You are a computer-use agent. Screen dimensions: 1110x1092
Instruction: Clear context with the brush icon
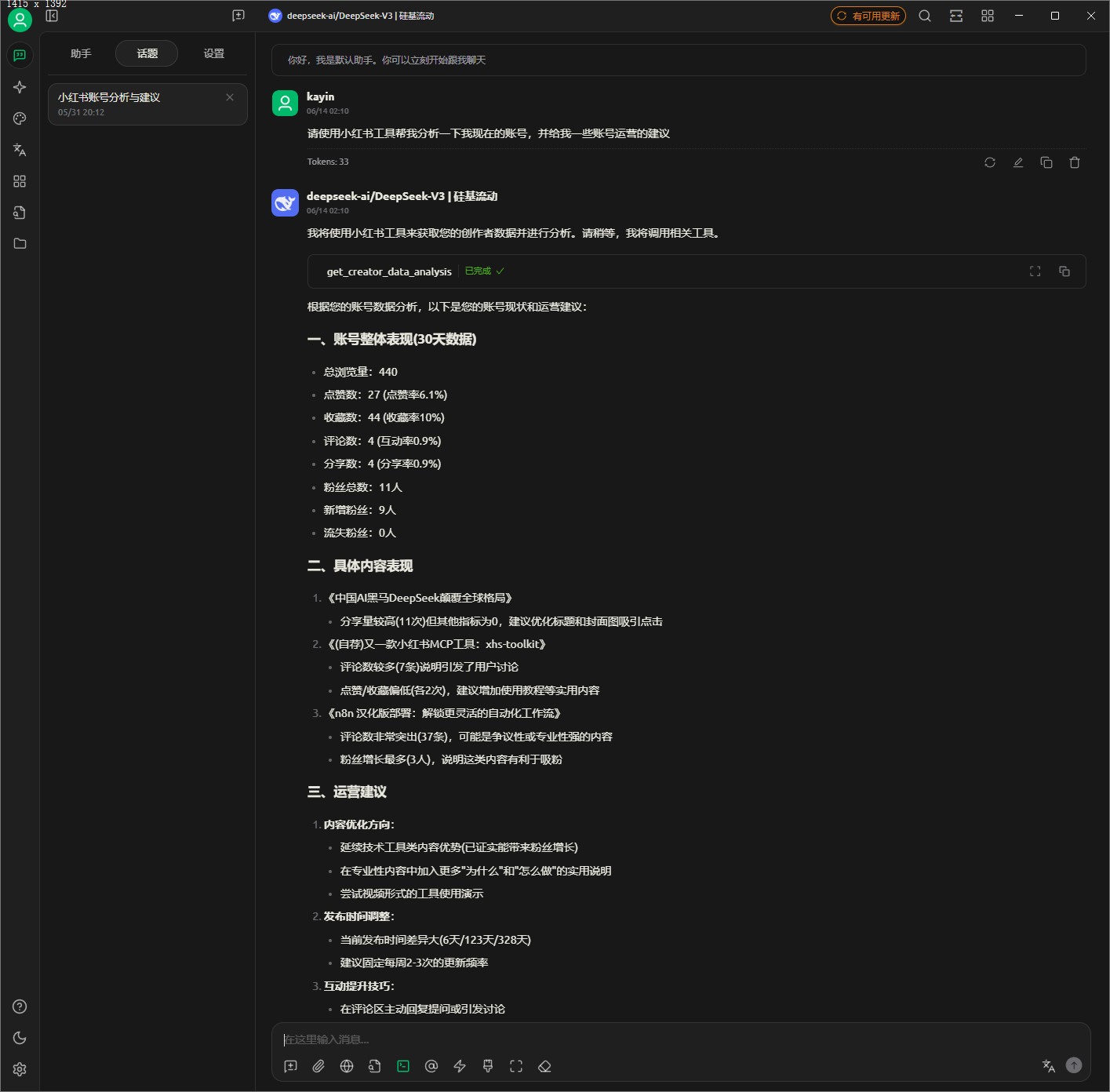click(488, 1066)
